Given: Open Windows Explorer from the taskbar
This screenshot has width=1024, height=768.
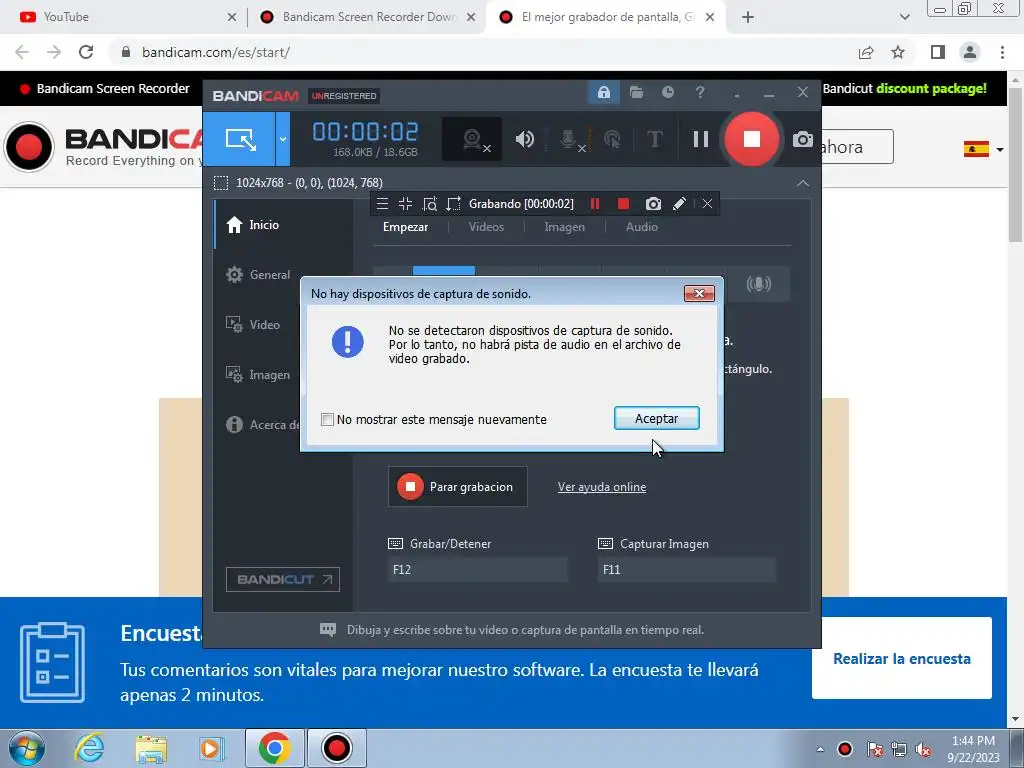Looking at the screenshot, I should [x=151, y=748].
